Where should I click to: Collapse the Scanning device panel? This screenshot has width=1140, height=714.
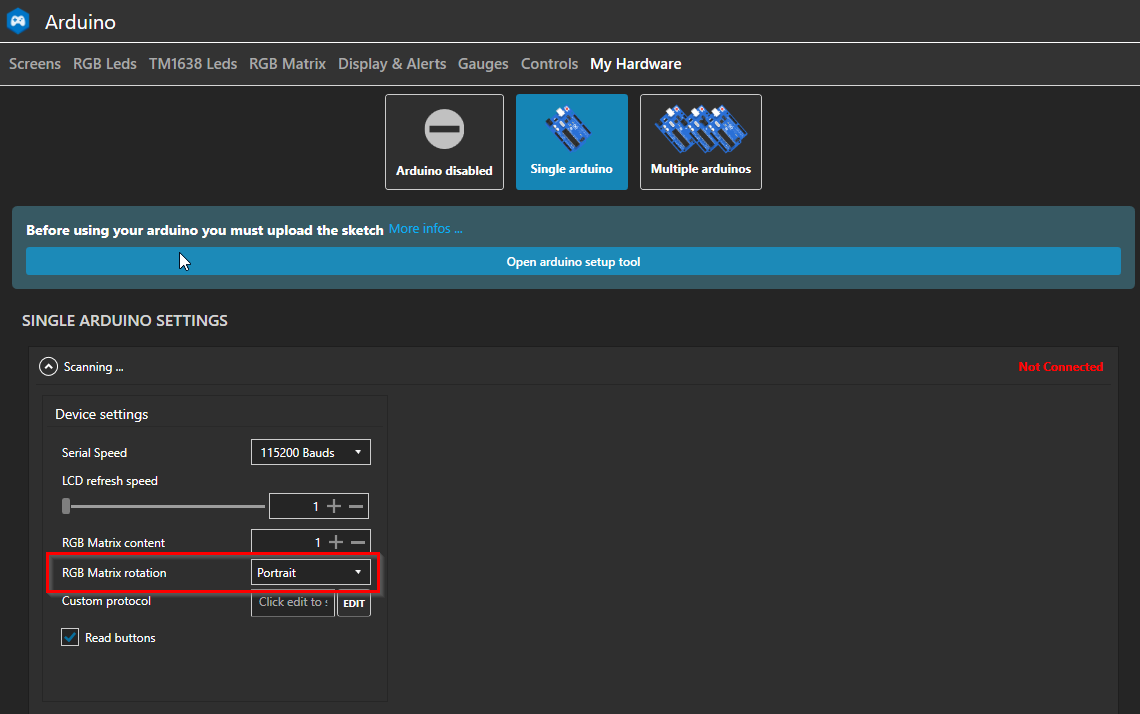(x=48, y=366)
